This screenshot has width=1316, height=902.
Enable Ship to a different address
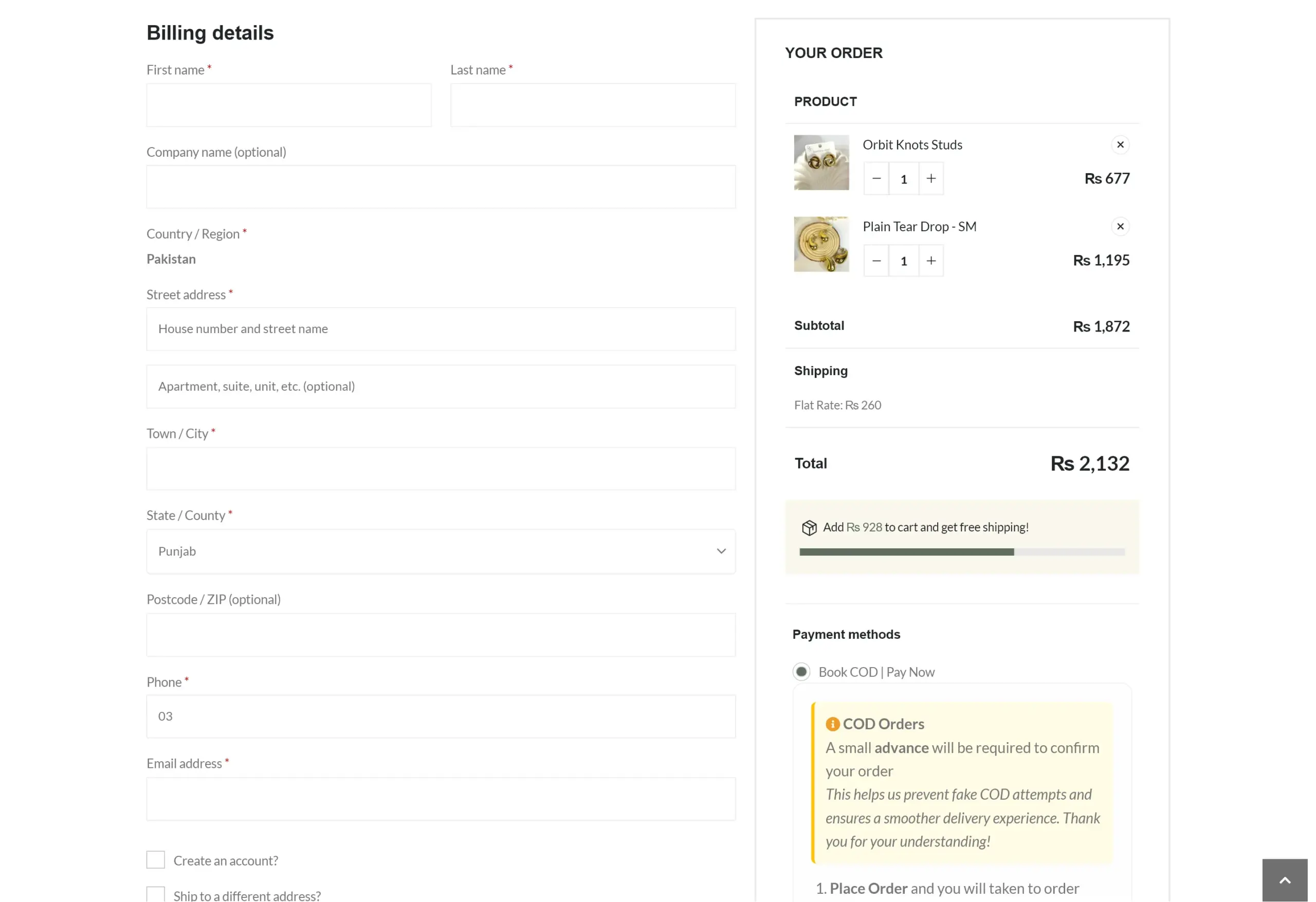coord(156,894)
